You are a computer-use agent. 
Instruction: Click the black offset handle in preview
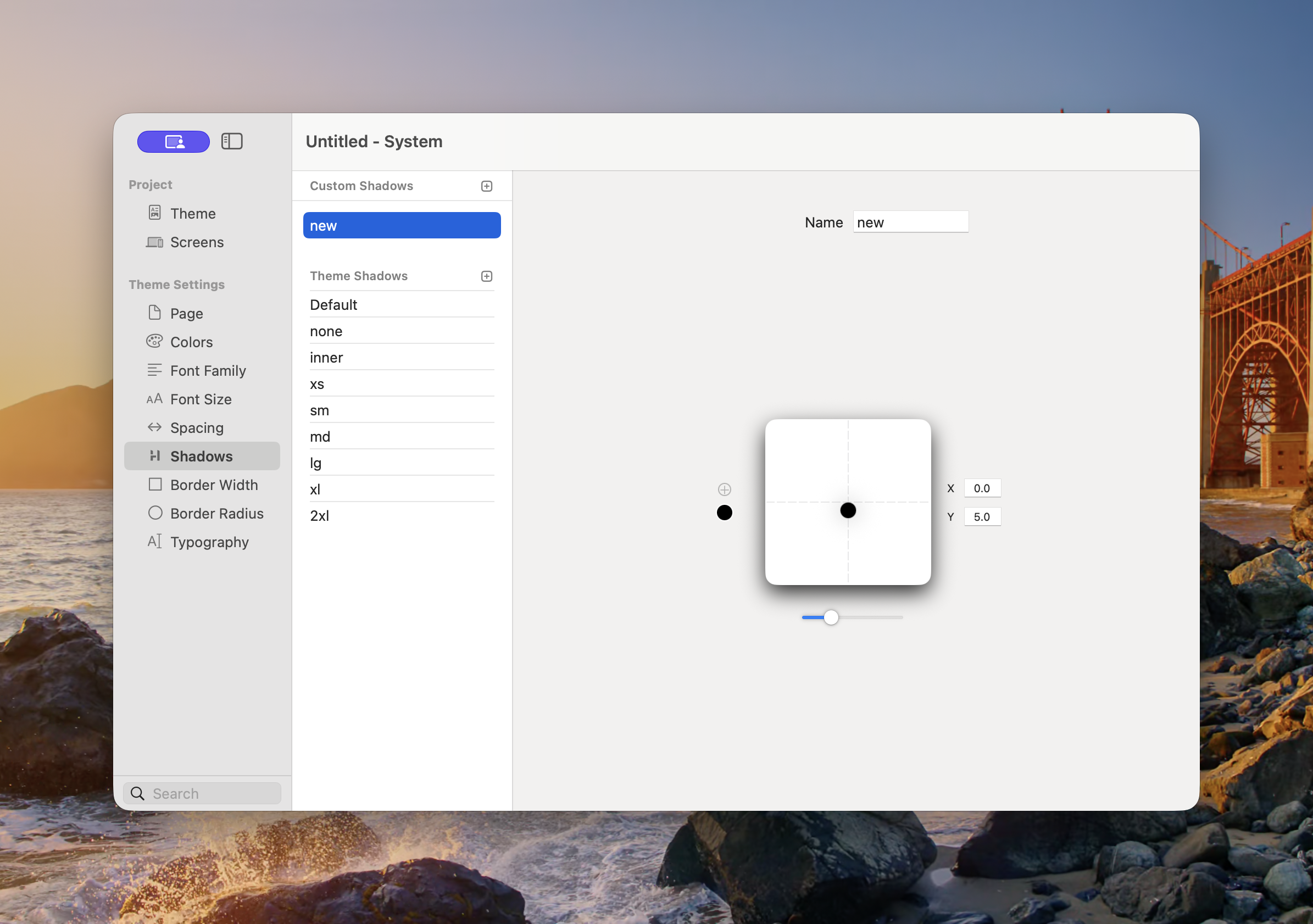coord(848,510)
